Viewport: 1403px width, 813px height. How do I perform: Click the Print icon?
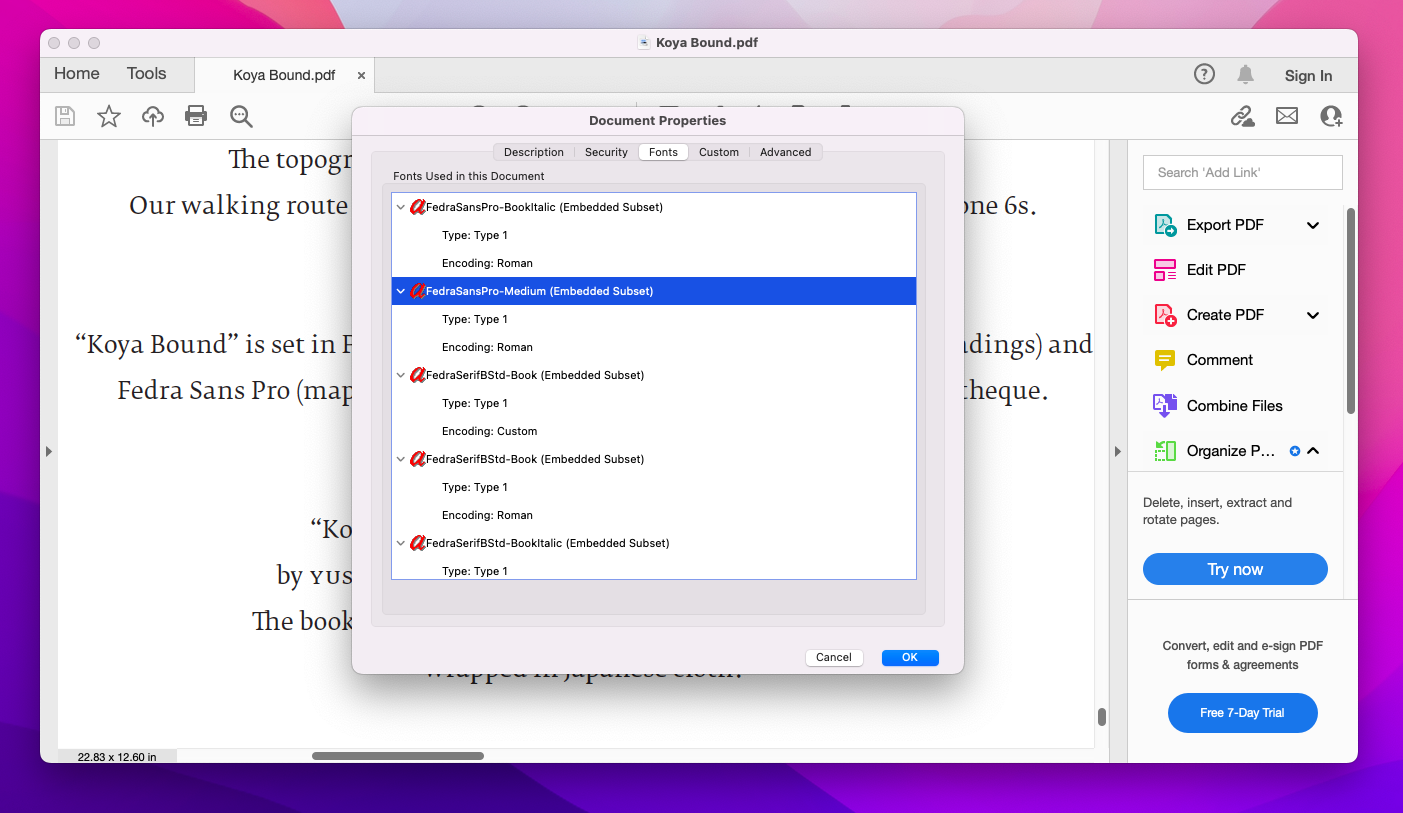click(x=196, y=116)
